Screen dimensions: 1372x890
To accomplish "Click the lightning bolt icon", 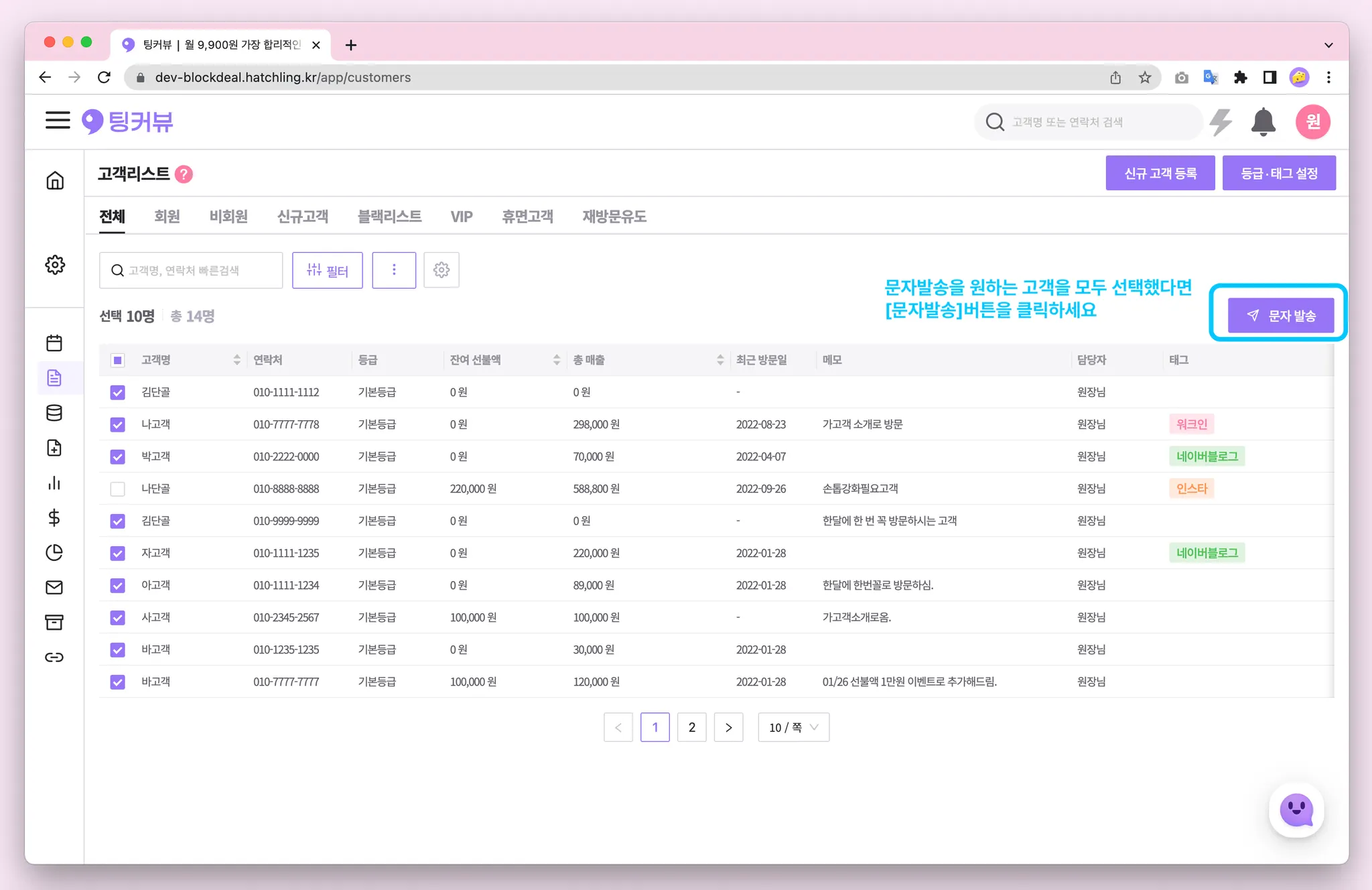I will 1221,122.
